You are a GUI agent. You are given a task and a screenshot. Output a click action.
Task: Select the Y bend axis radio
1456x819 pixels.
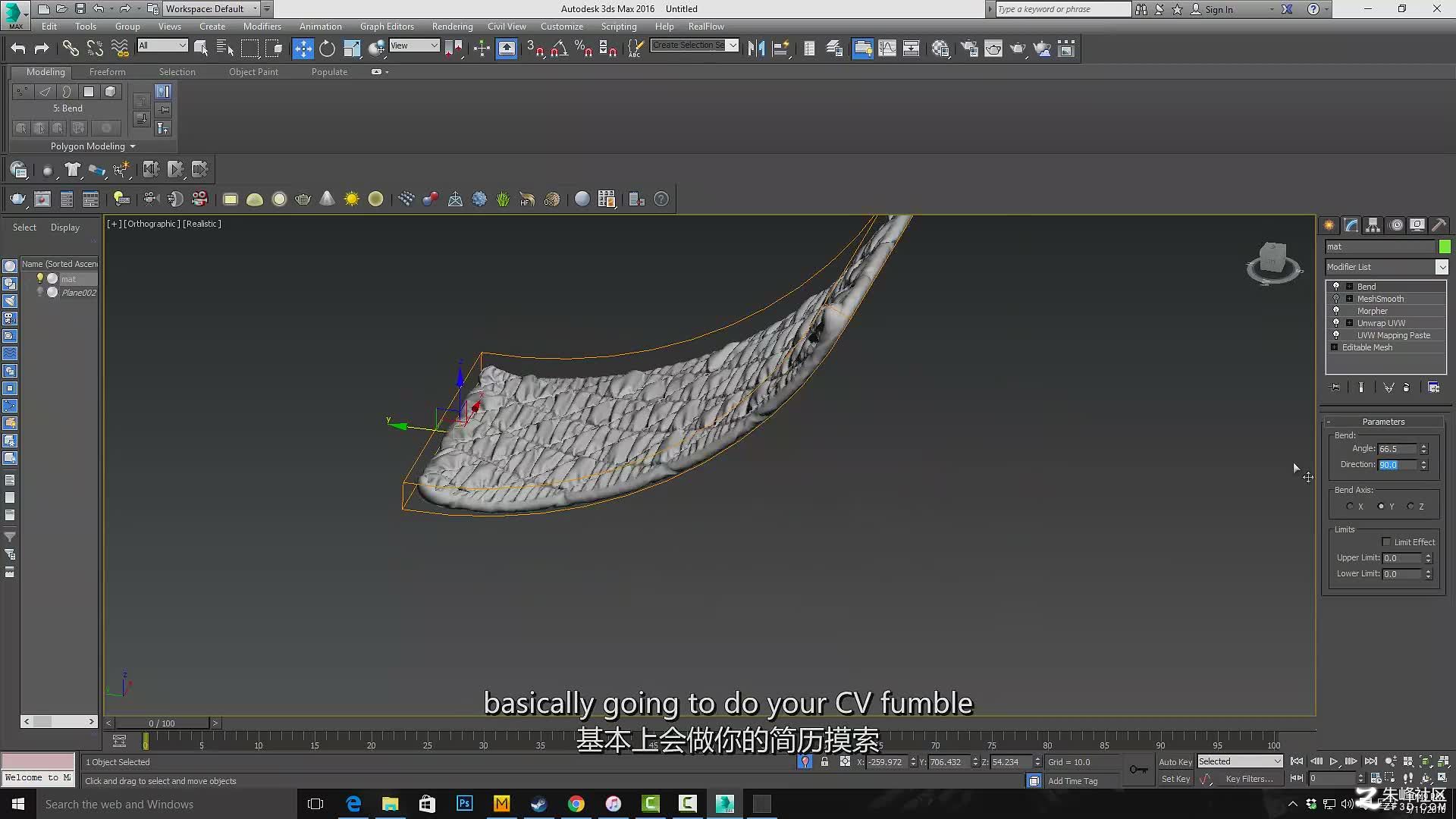coord(1381,507)
